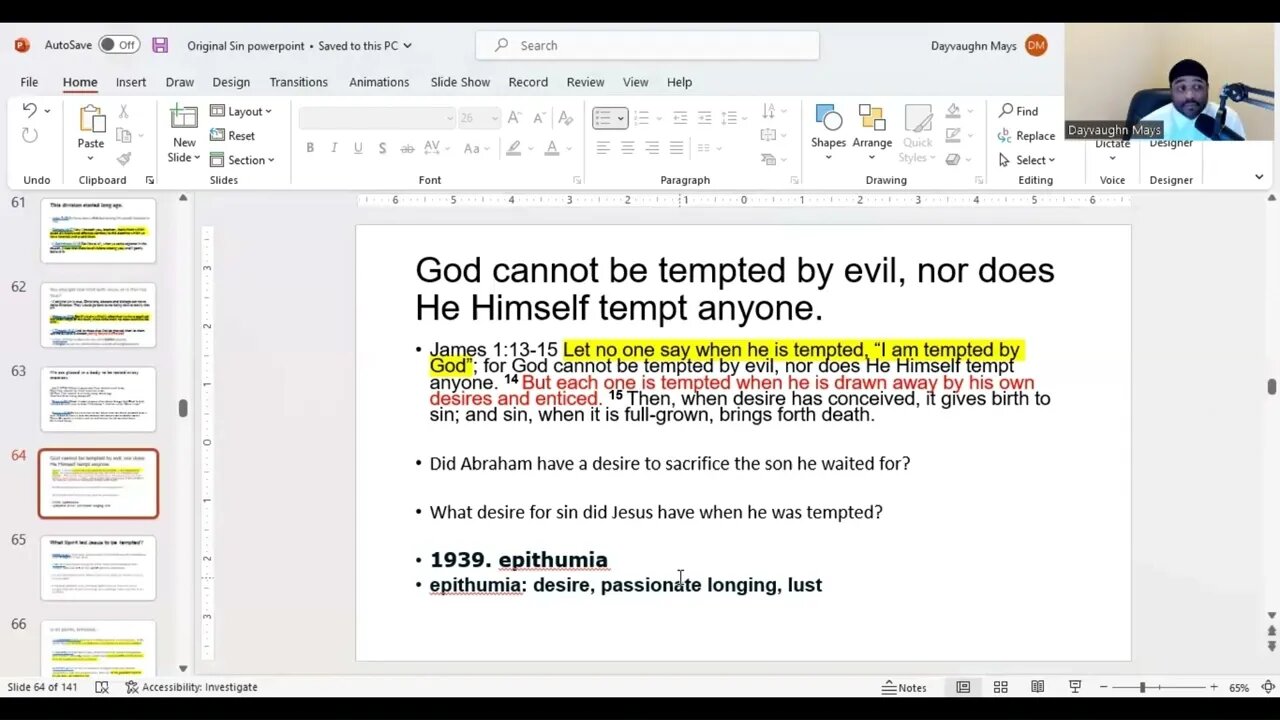
Task: Open the Arrange menu
Action: (x=872, y=130)
